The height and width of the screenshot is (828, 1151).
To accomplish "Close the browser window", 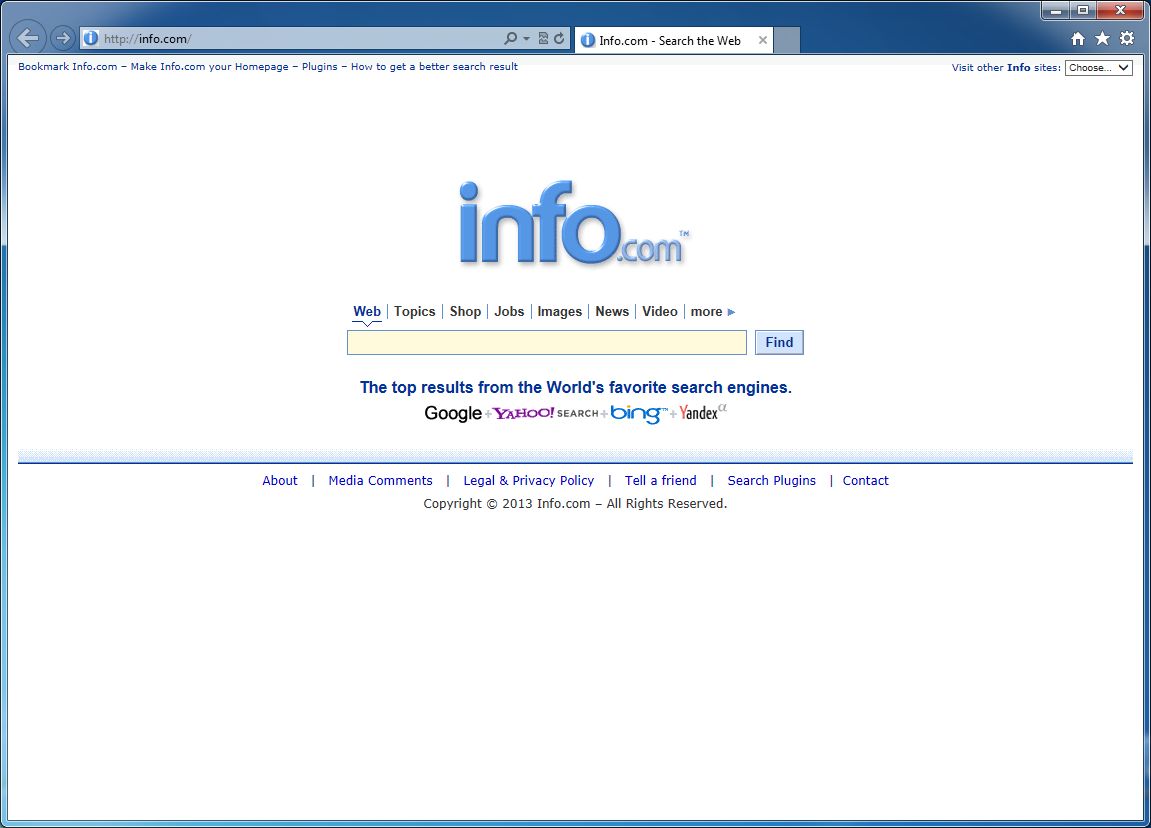I will click(1121, 10).
